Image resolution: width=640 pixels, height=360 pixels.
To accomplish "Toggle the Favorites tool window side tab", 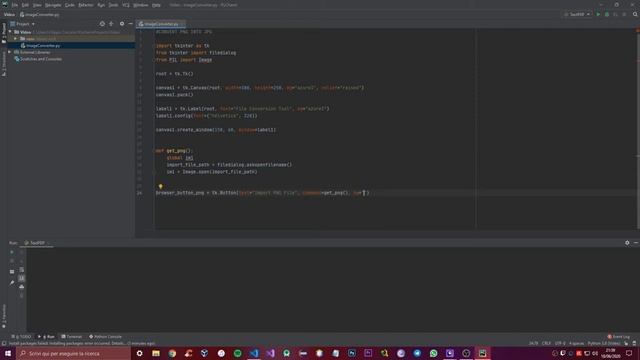I will point(4,316).
